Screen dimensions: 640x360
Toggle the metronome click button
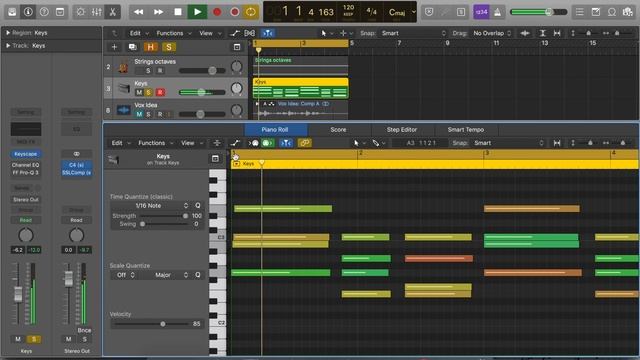click(x=498, y=12)
